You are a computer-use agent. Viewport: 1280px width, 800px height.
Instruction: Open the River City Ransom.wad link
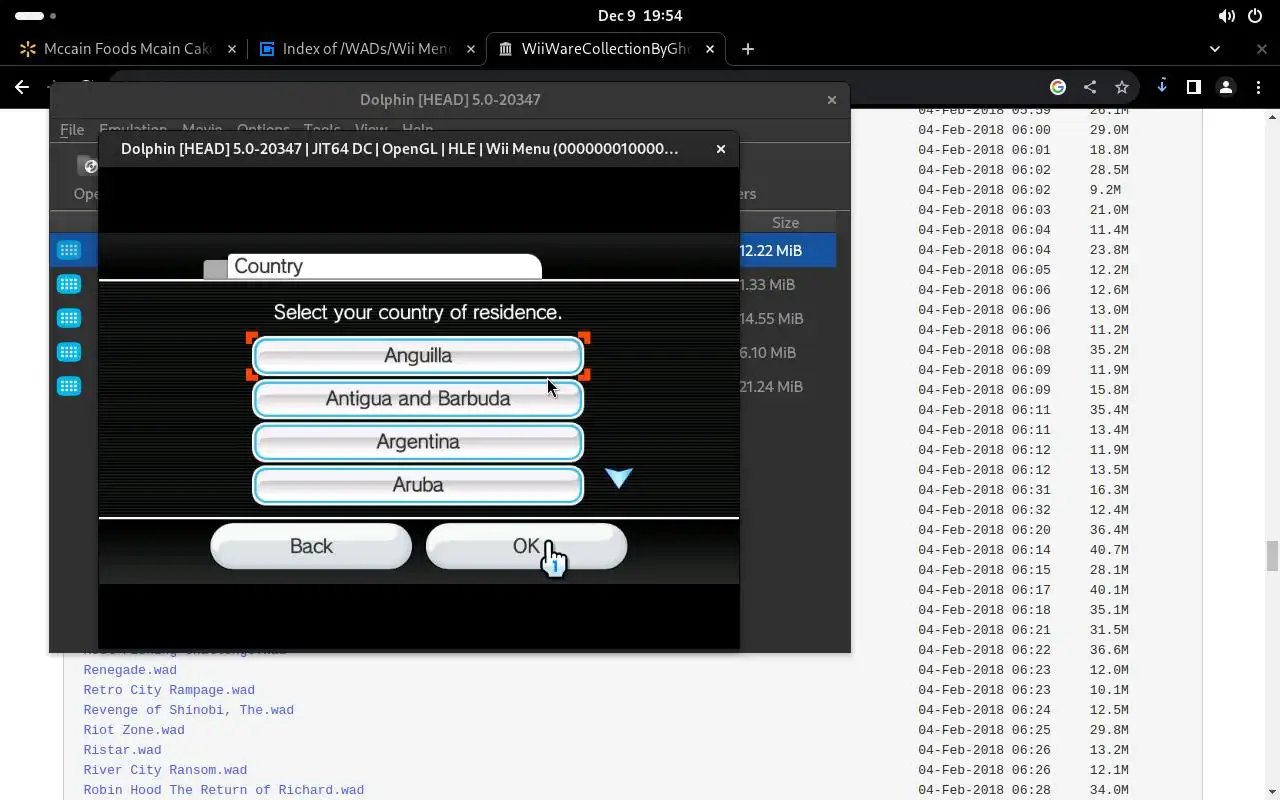click(165, 770)
